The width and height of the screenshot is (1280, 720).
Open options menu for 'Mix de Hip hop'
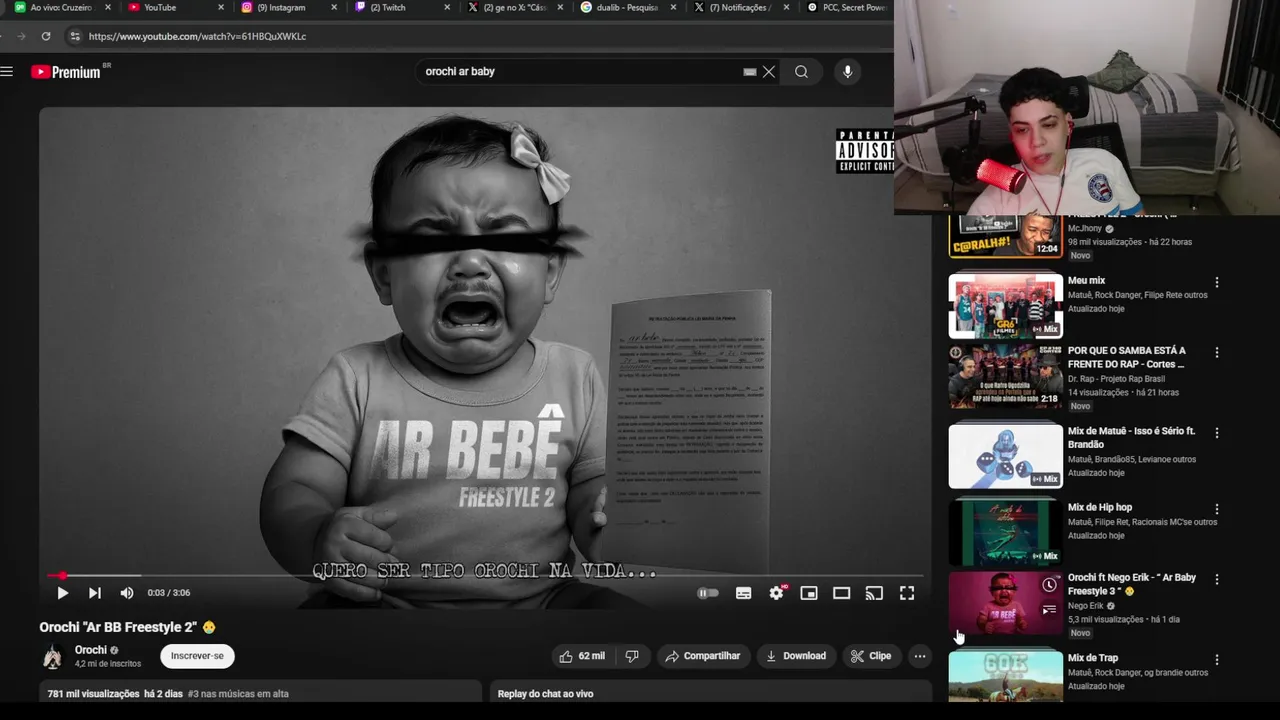tap(1217, 509)
